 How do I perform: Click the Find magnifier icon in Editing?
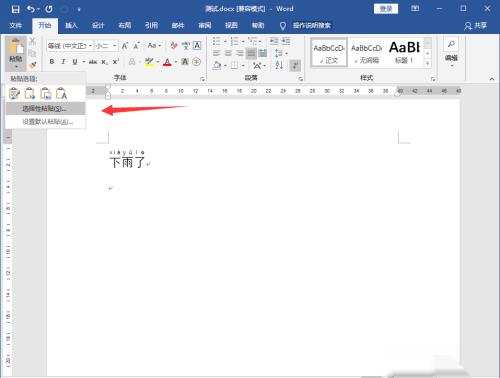[x=451, y=44]
